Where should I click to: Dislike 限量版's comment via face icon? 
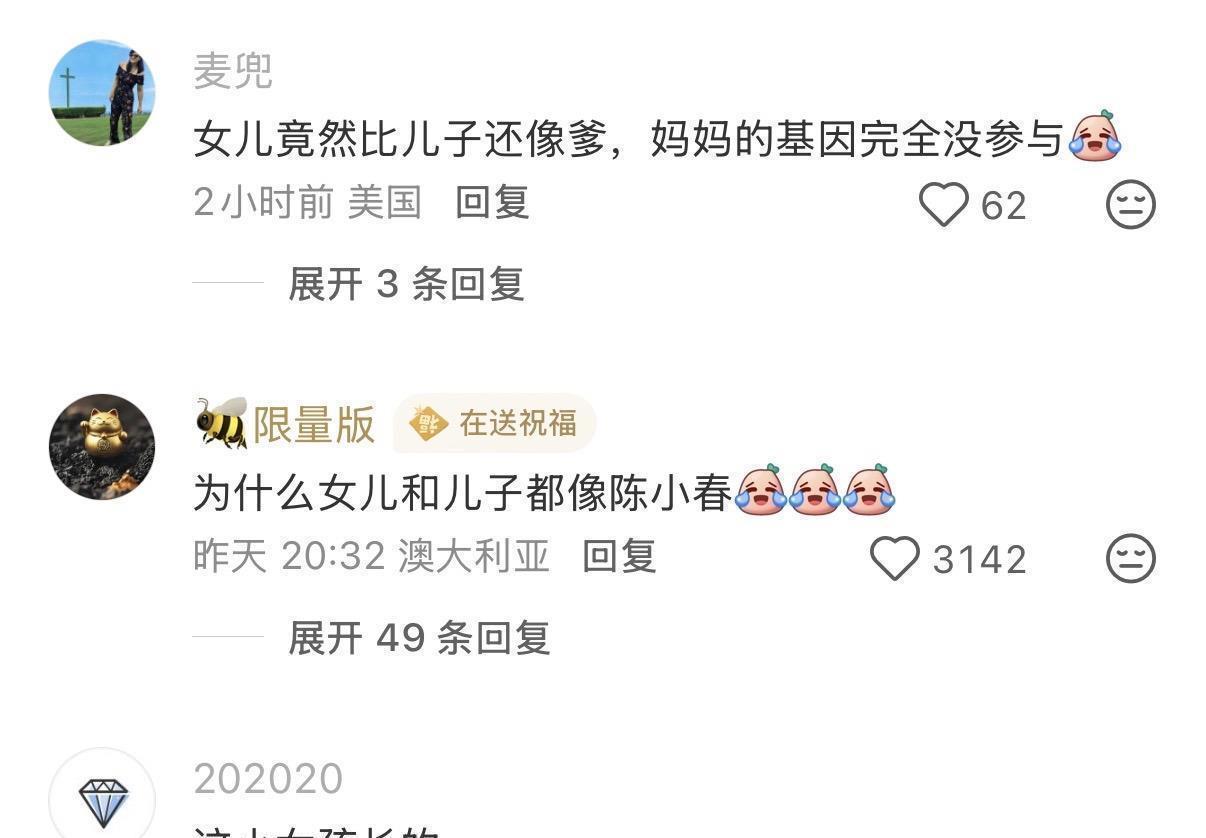click(1131, 558)
